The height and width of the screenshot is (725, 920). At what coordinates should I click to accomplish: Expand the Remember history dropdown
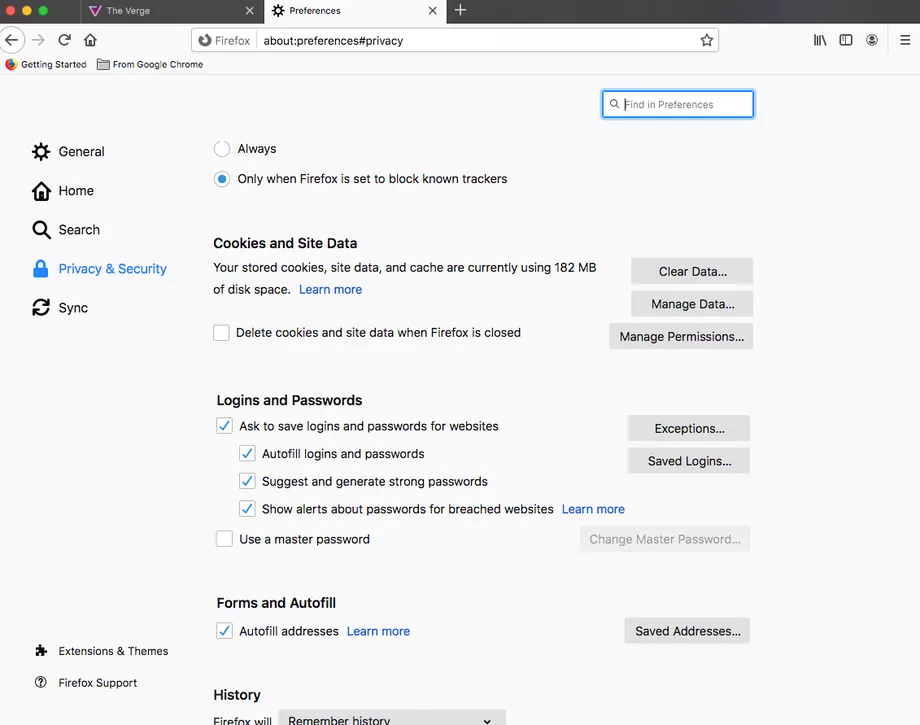tap(391, 719)
